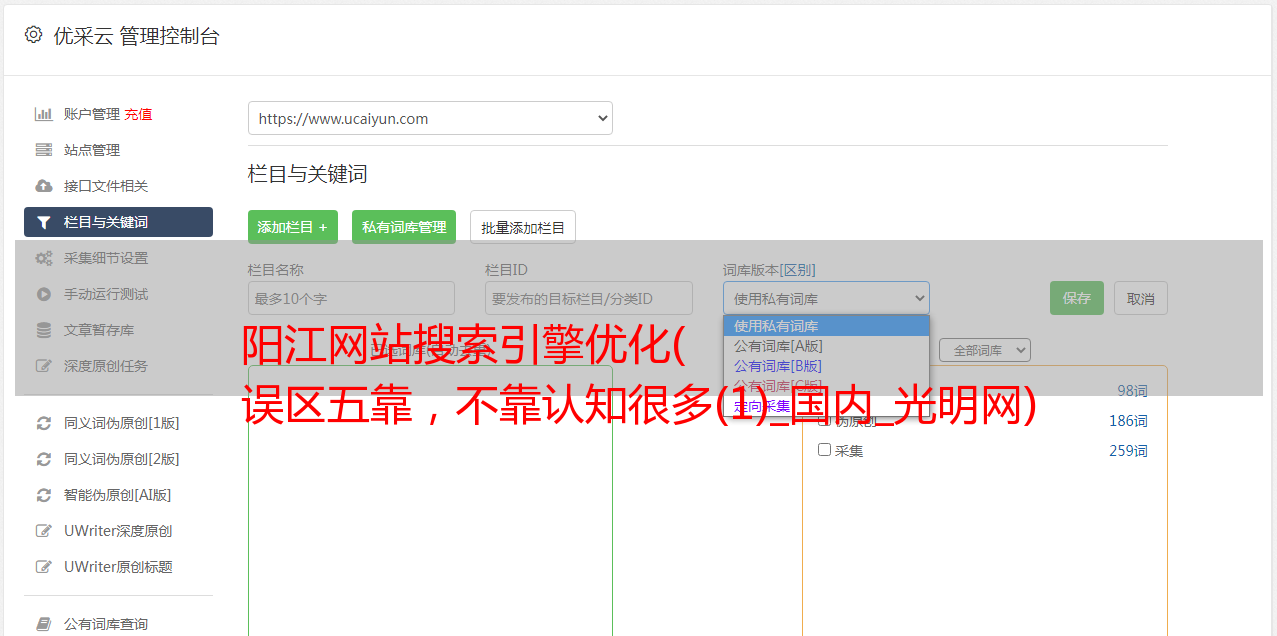Select 使用私有词库 option in dropdown list
Image resolution: width=1277 pixels, height=636 pixels.
pyautogui.click(x=826, y=326)
